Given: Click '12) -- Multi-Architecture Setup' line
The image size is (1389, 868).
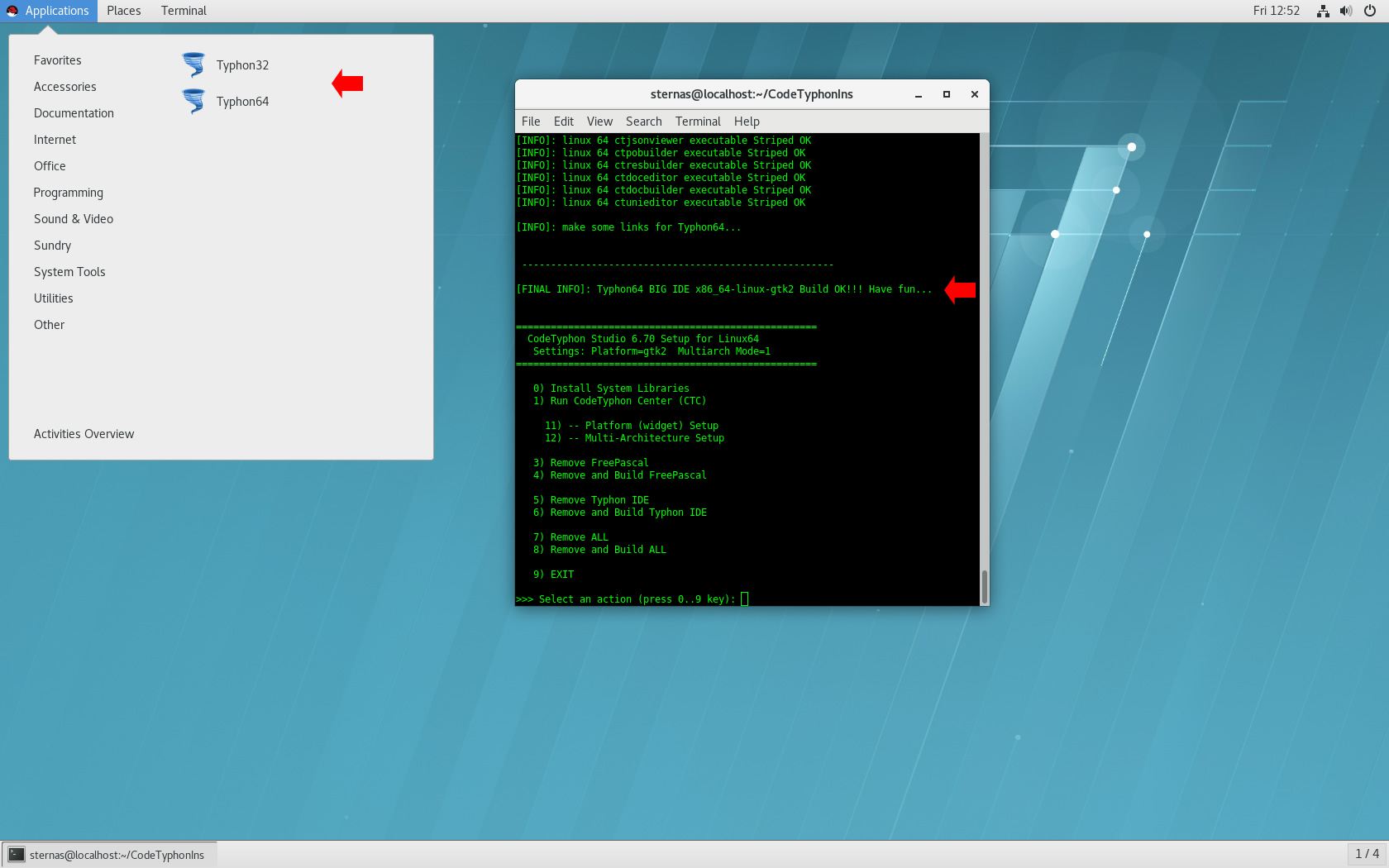Looking at the screenshot, I should (x=634, y=438).
